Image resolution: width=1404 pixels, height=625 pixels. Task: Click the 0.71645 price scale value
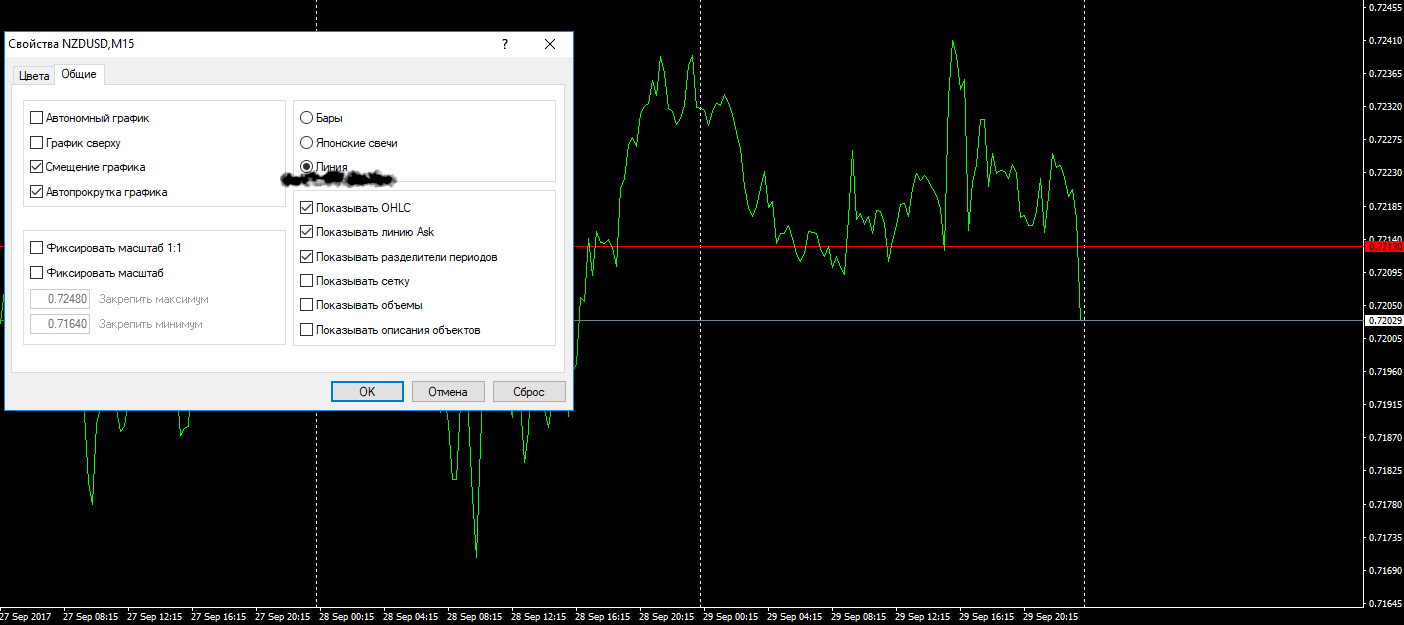[1384, 603]
